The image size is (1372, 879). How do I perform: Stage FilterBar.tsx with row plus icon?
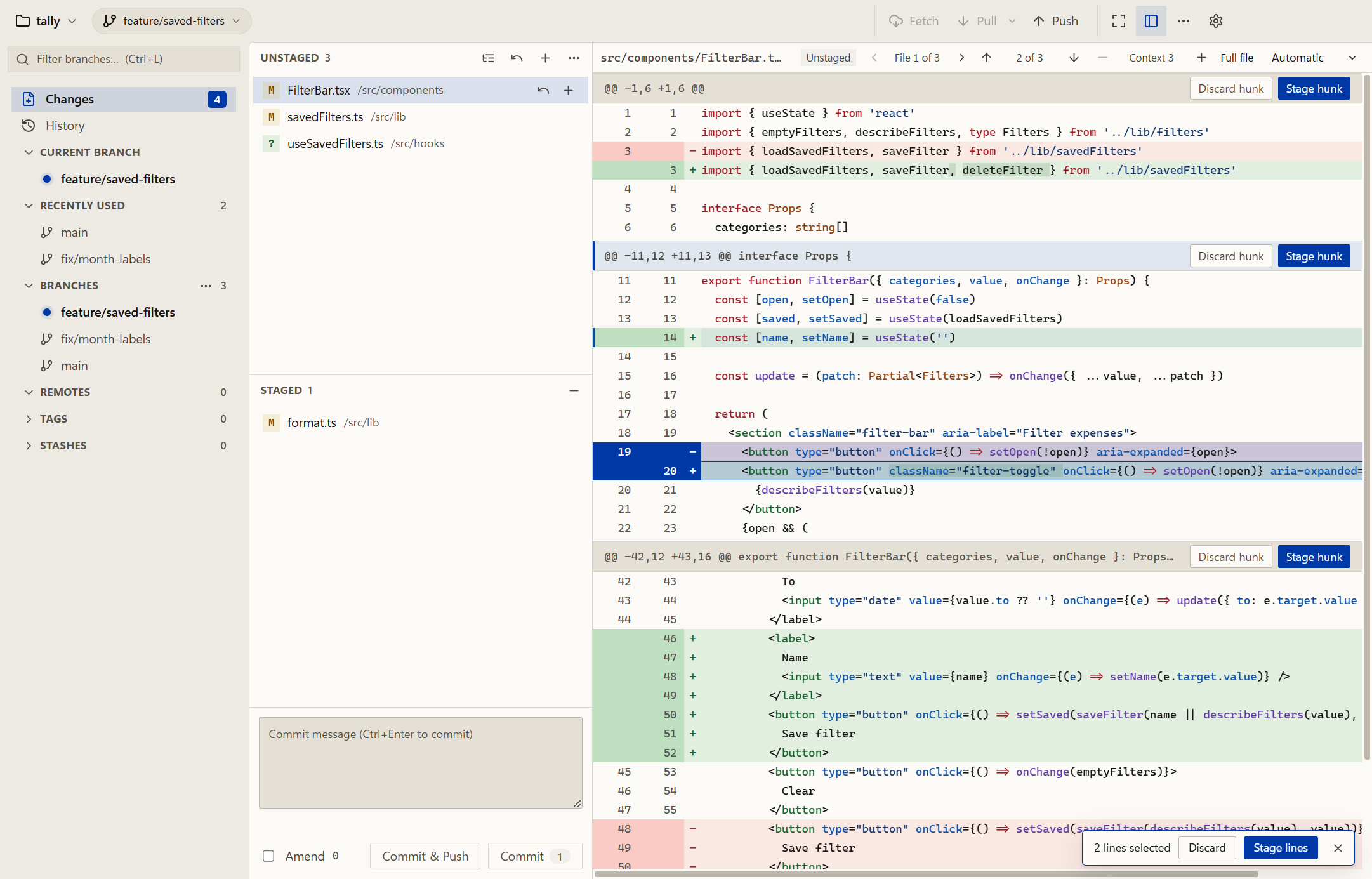(x=569, y=90)
